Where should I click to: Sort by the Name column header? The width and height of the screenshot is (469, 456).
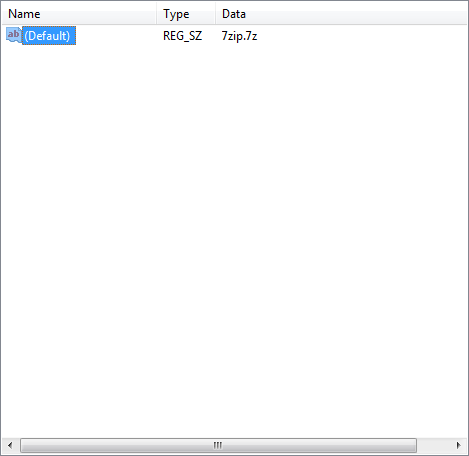tap(79, 14)
